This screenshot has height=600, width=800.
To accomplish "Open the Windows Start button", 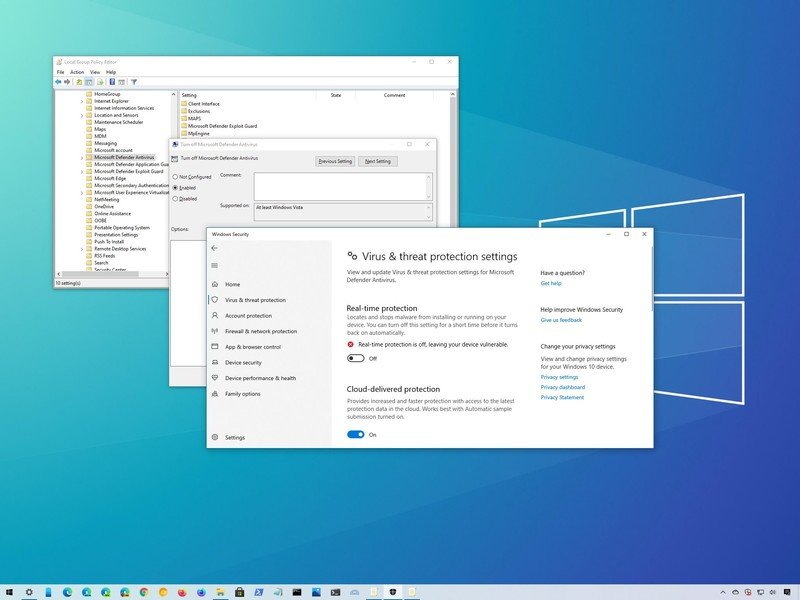I will tap(9, 592).
